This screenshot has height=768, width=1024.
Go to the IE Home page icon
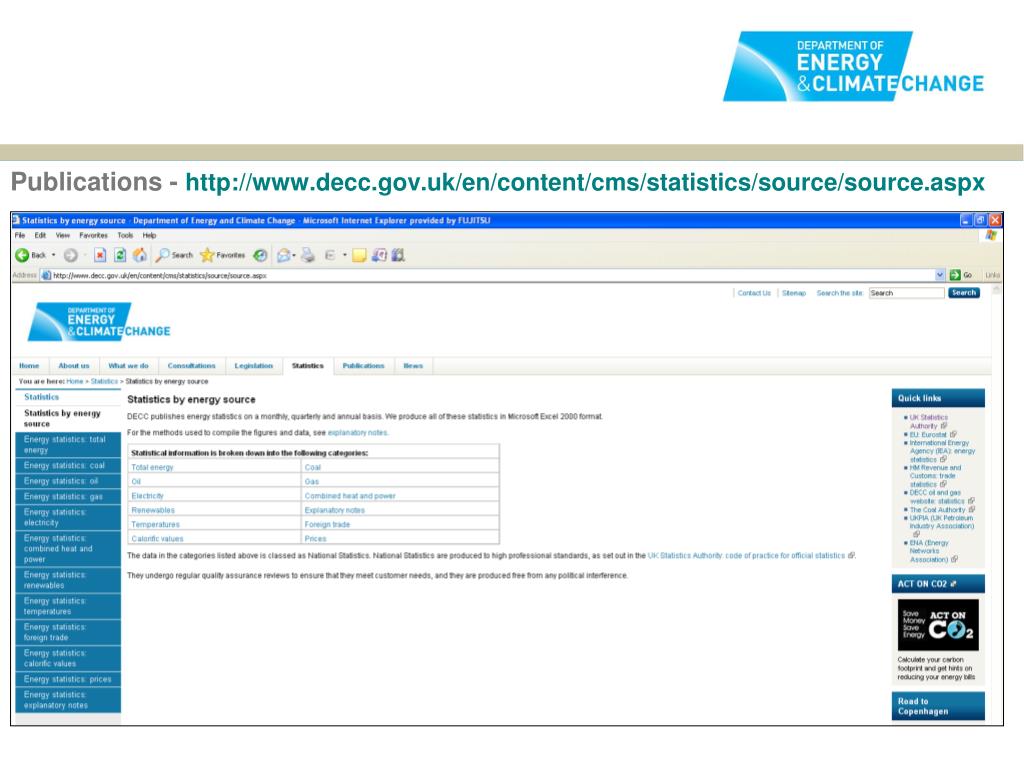(140, 255)
